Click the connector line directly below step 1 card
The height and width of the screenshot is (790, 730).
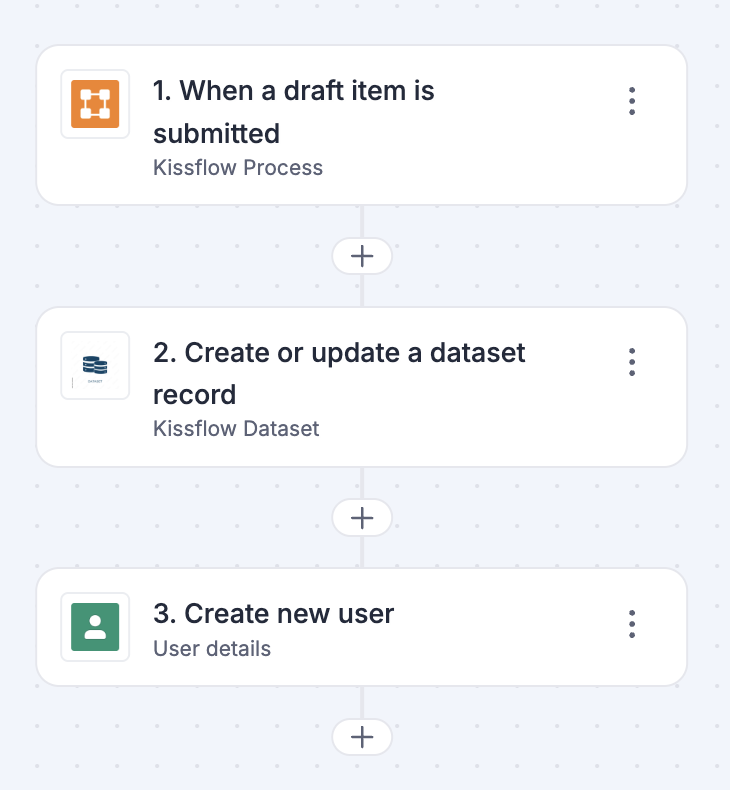point(362,221)
